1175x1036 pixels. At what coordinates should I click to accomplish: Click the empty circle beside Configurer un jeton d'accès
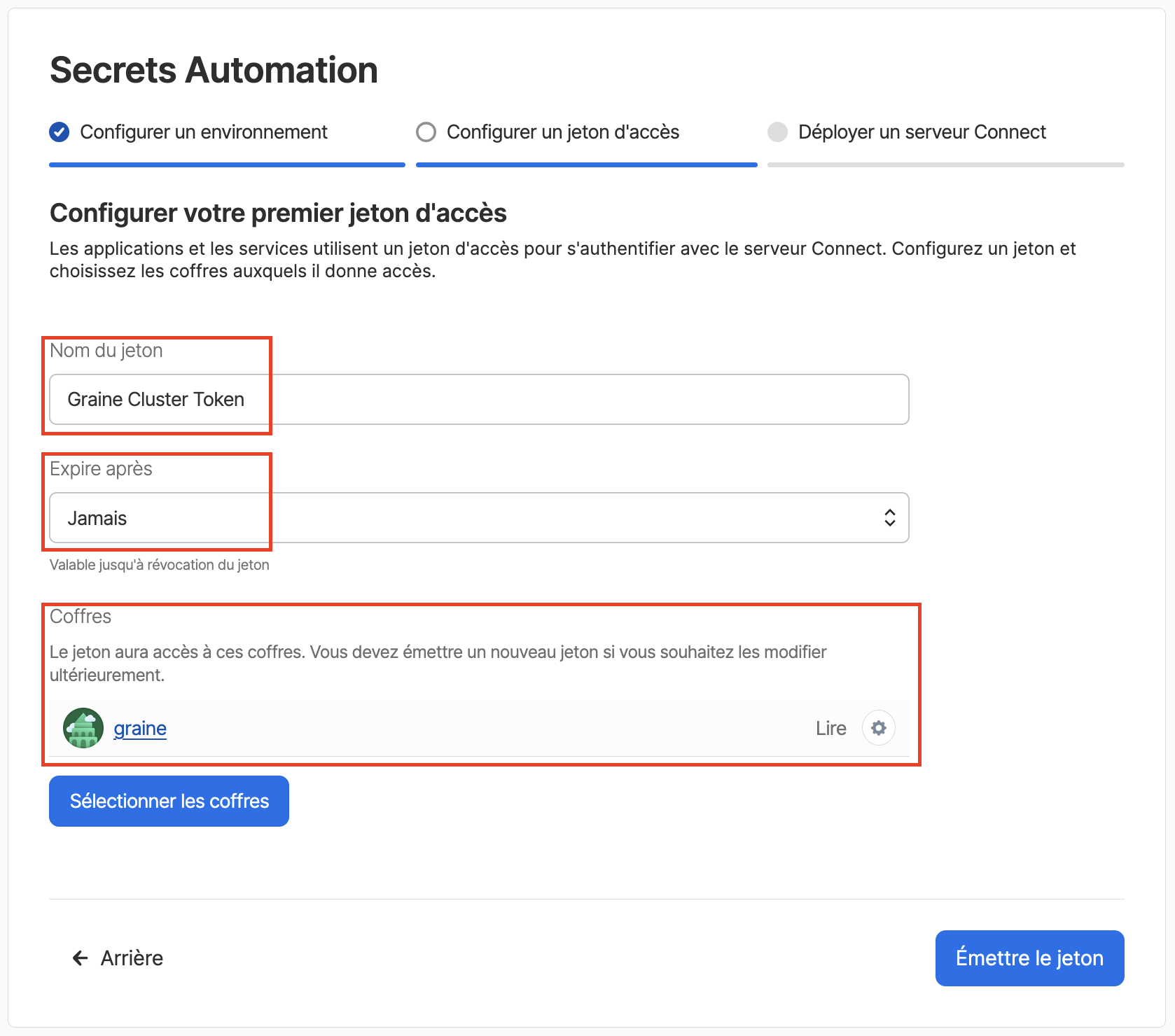pyautogui.click(x=426, y=132)
